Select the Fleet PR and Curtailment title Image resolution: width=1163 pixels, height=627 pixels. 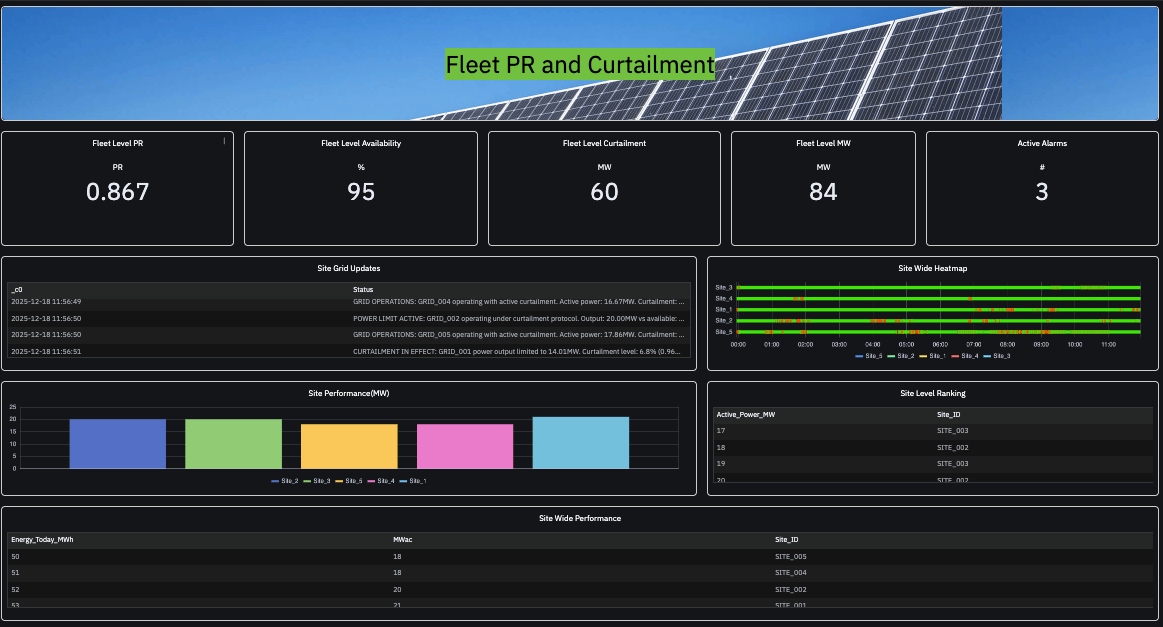point(580,65)
